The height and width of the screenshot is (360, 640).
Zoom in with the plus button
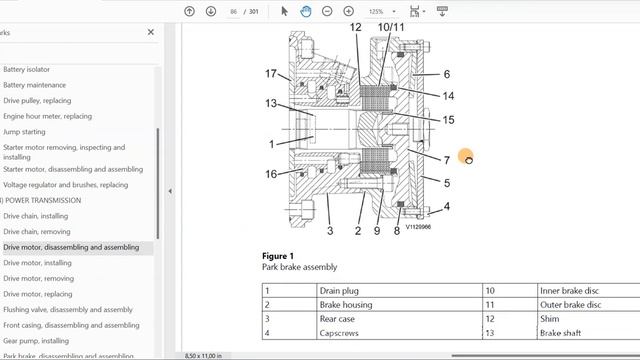pyautogui.click(x=348, y=11)
